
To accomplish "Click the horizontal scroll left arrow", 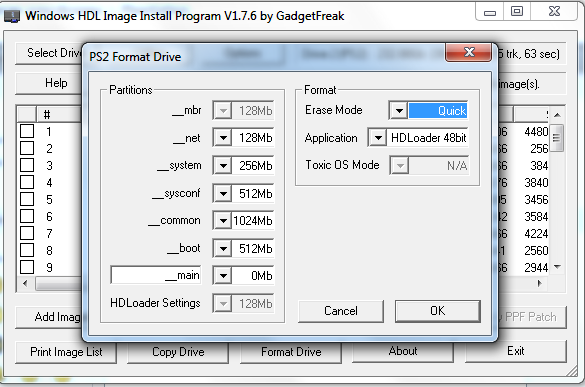I will pos(25,283).
